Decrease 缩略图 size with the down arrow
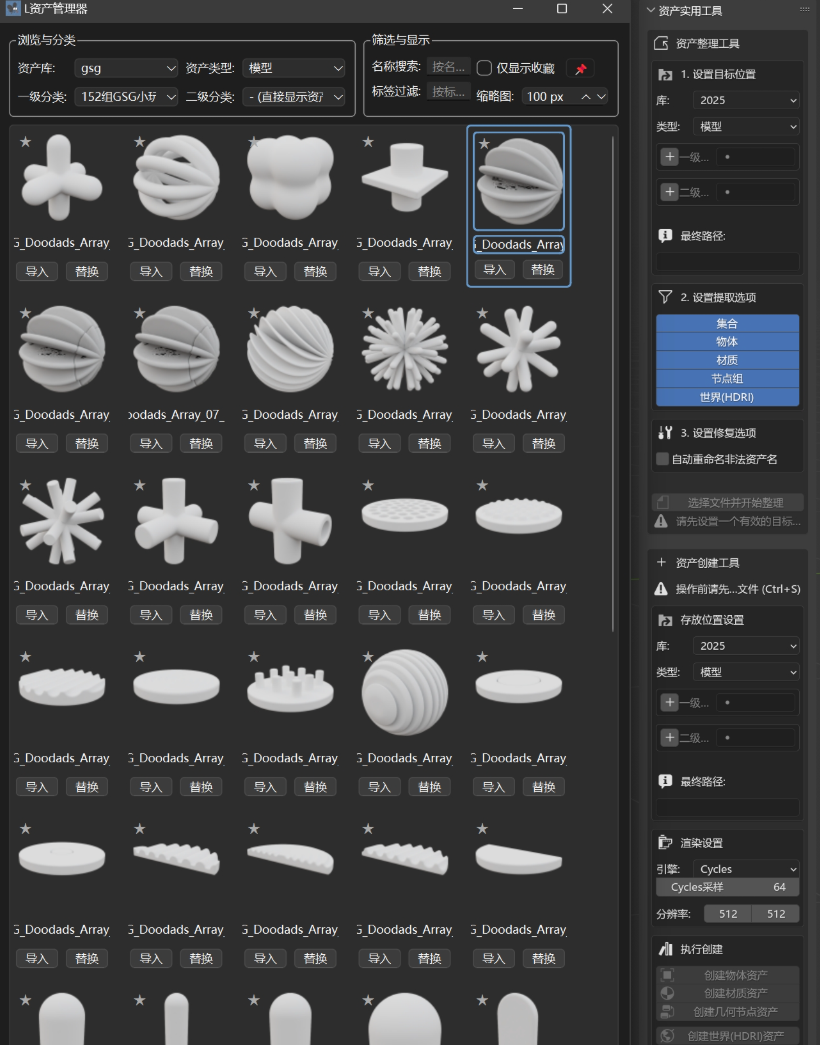 pos(601,97)
